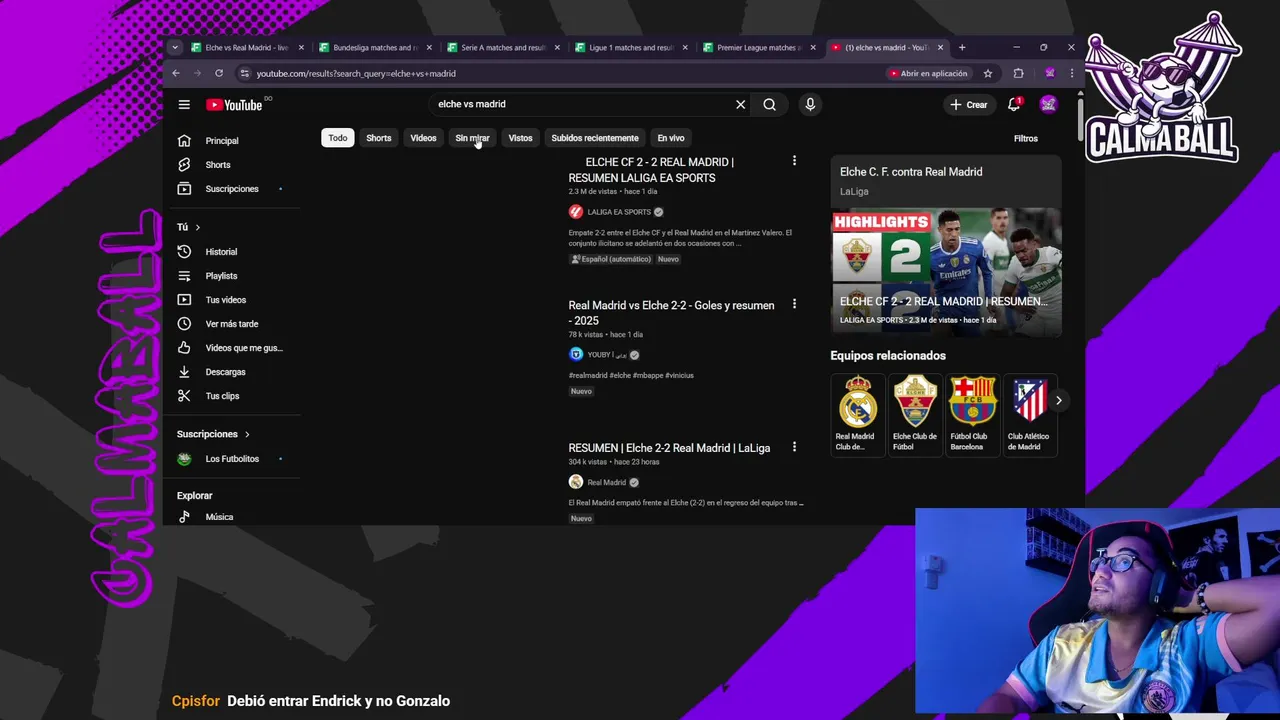Switch to Serie A matches browser tab

[503, 47]
